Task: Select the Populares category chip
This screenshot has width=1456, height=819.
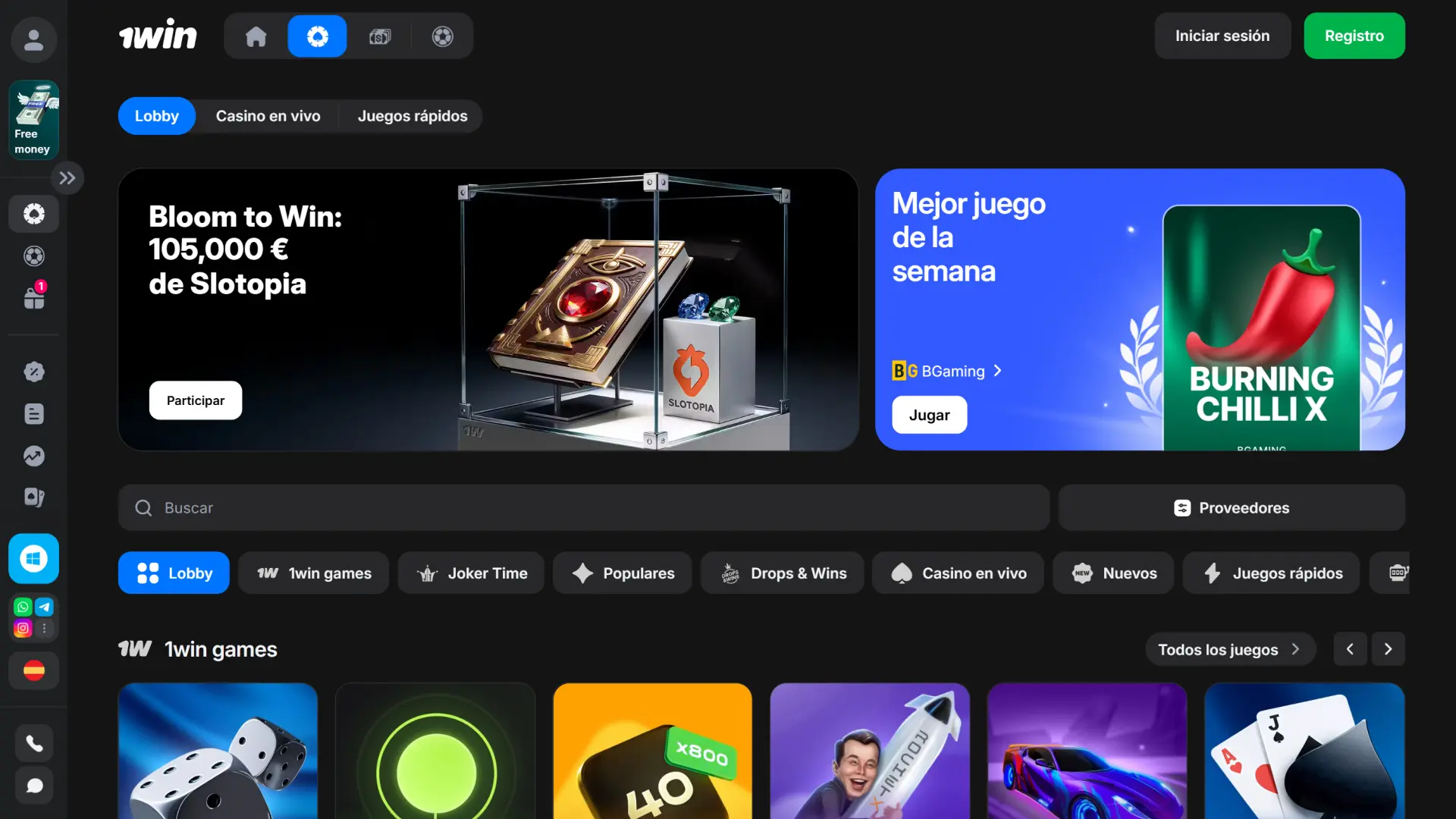Action: 623,573
